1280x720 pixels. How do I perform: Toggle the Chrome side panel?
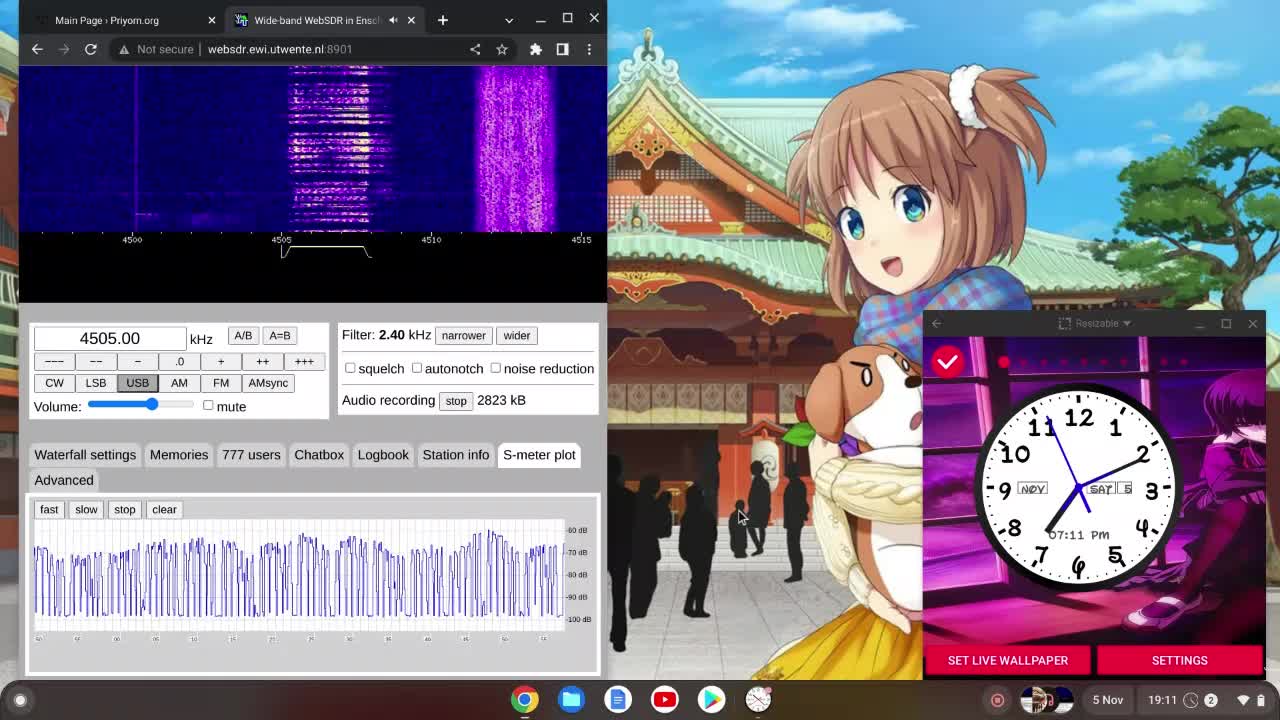coord(562,49)
